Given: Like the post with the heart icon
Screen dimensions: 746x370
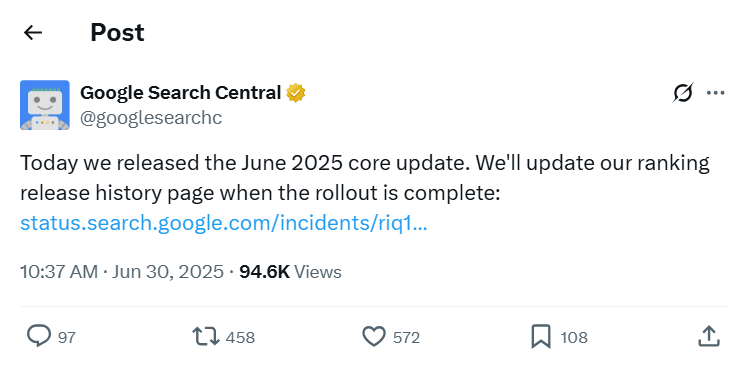Looking at the screenshot, I should tap(374, 337).
